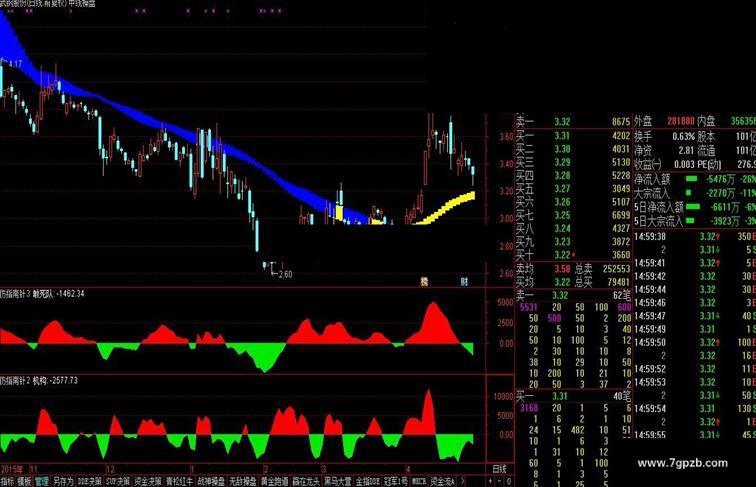Switch to DDE决策 indicator template

click(89, 481)
